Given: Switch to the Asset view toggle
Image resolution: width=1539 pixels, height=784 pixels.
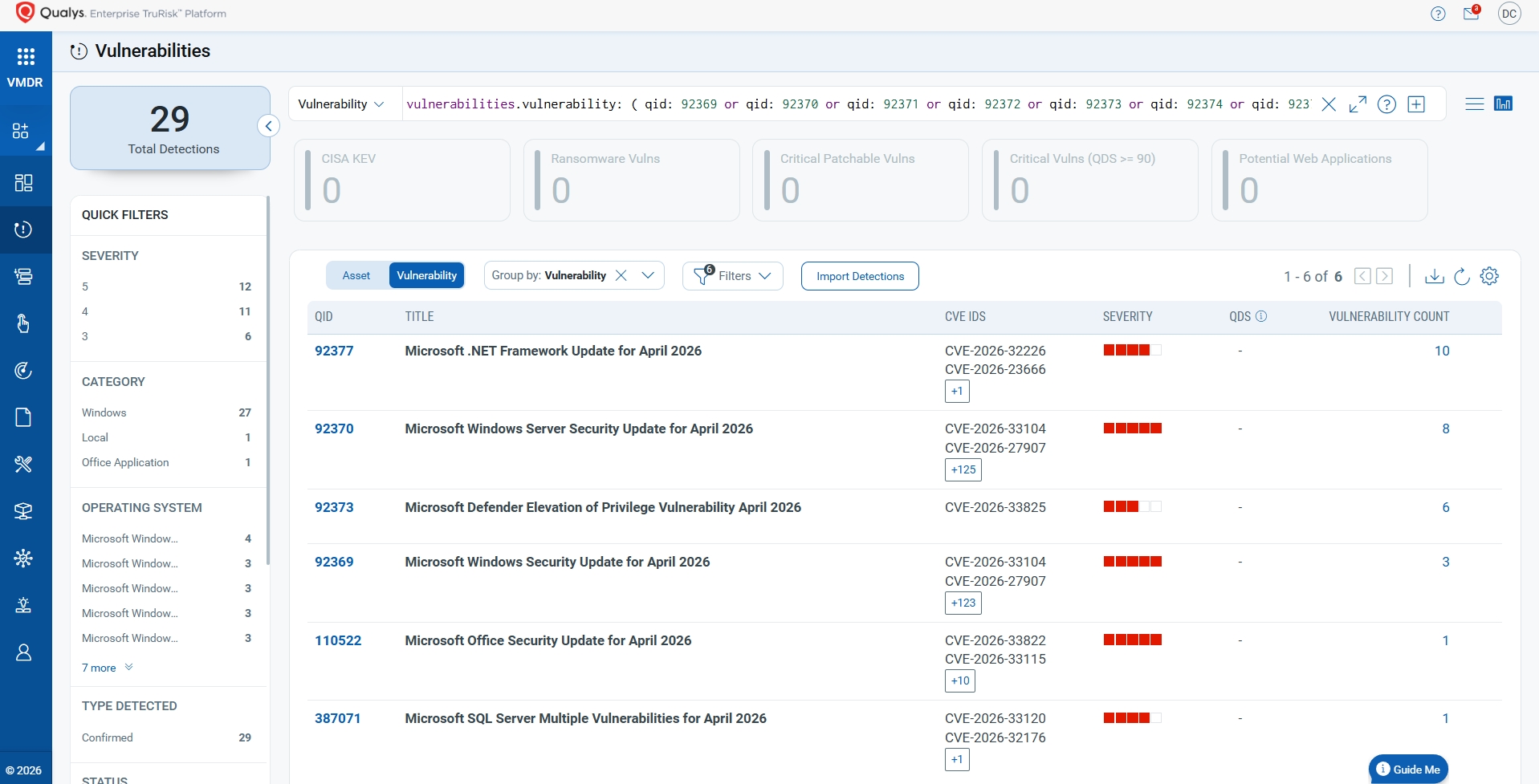Looking at the screenshot, I should click(x=356, y=275).
